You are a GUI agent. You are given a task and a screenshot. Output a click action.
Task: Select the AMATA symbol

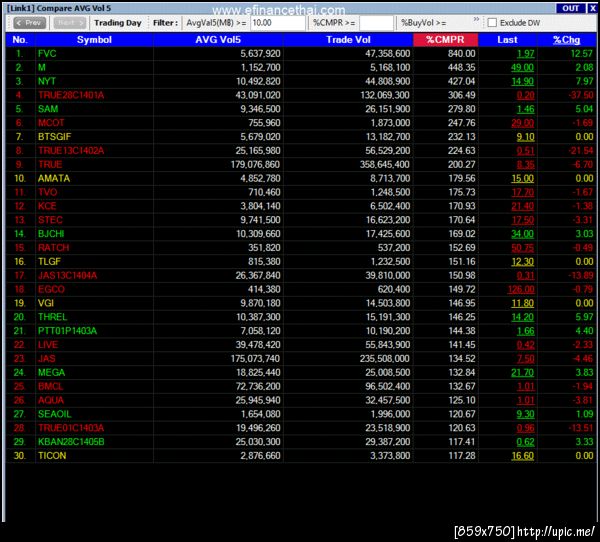(54, 178)
